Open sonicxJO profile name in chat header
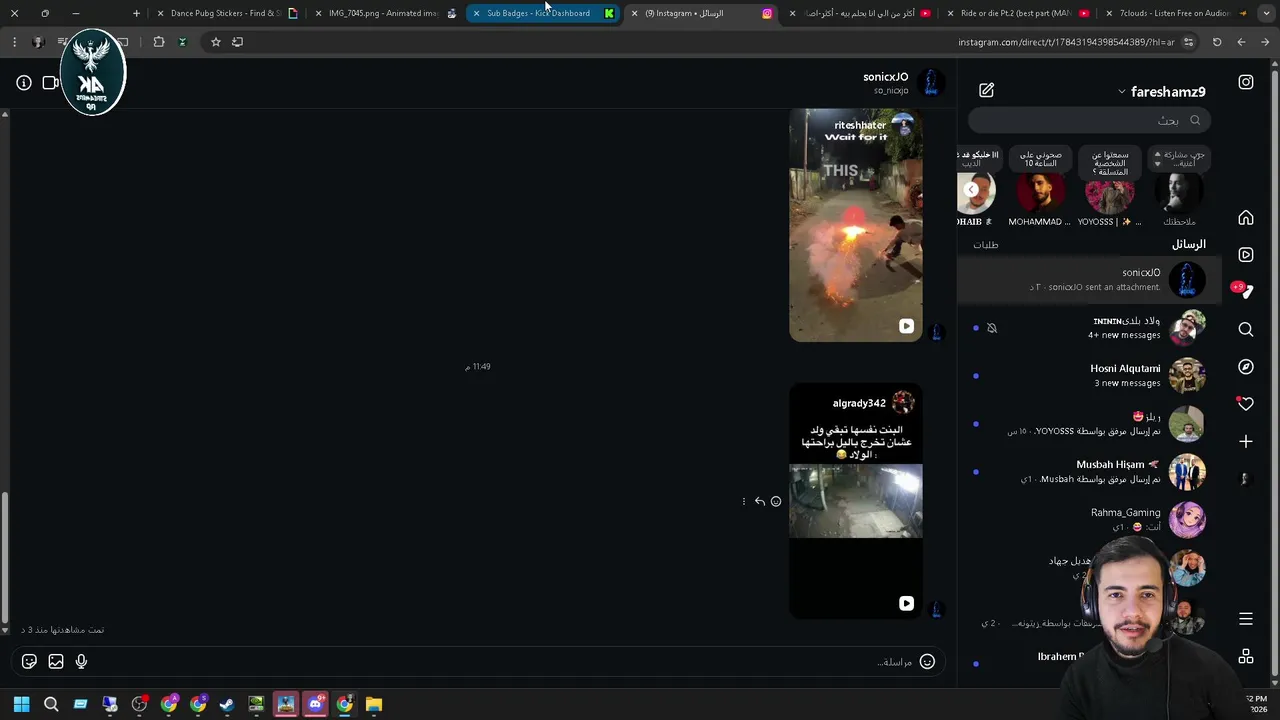 pyautogui.click(x=885, y=77)
